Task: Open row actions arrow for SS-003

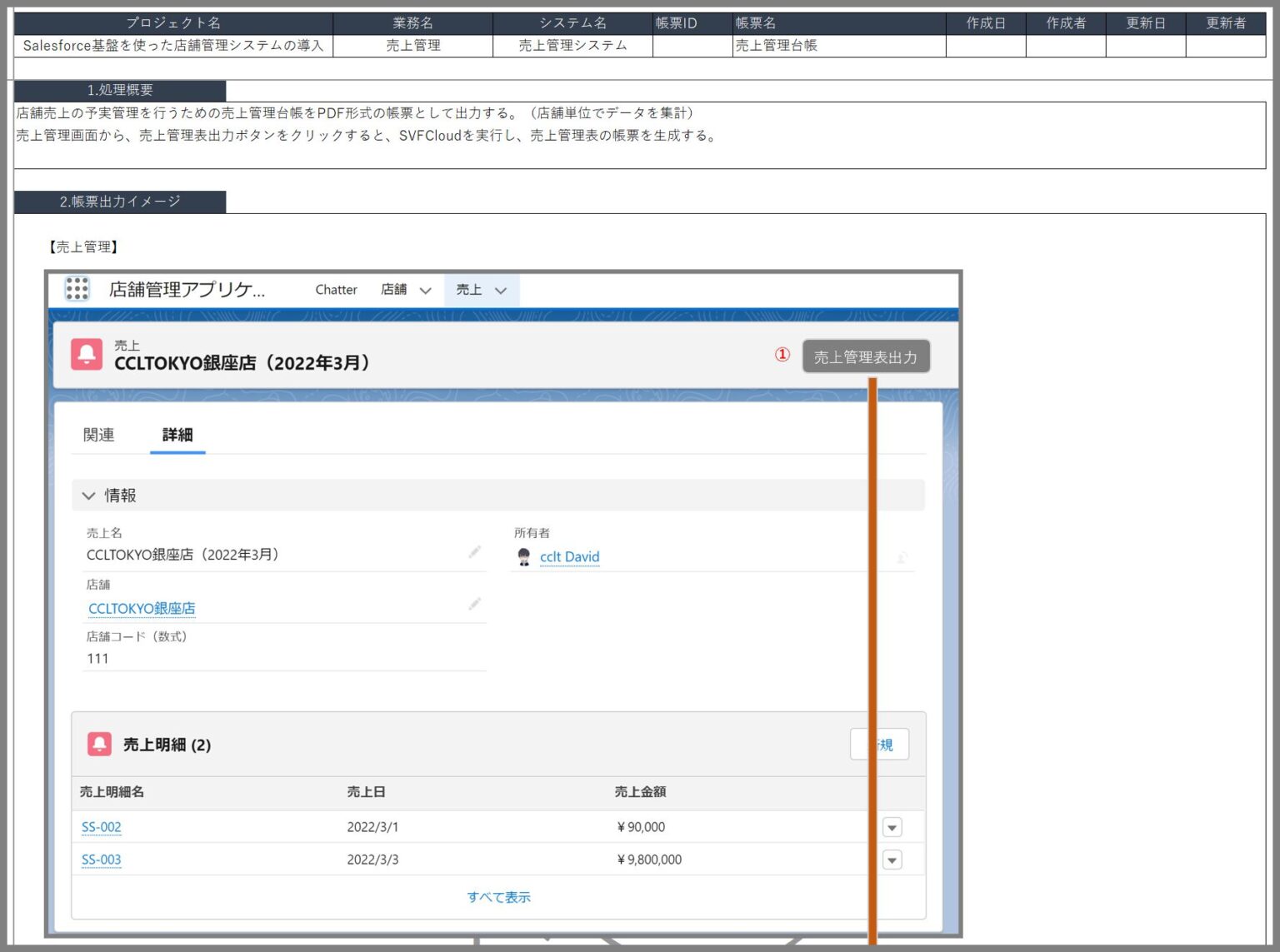Action: 892,860
